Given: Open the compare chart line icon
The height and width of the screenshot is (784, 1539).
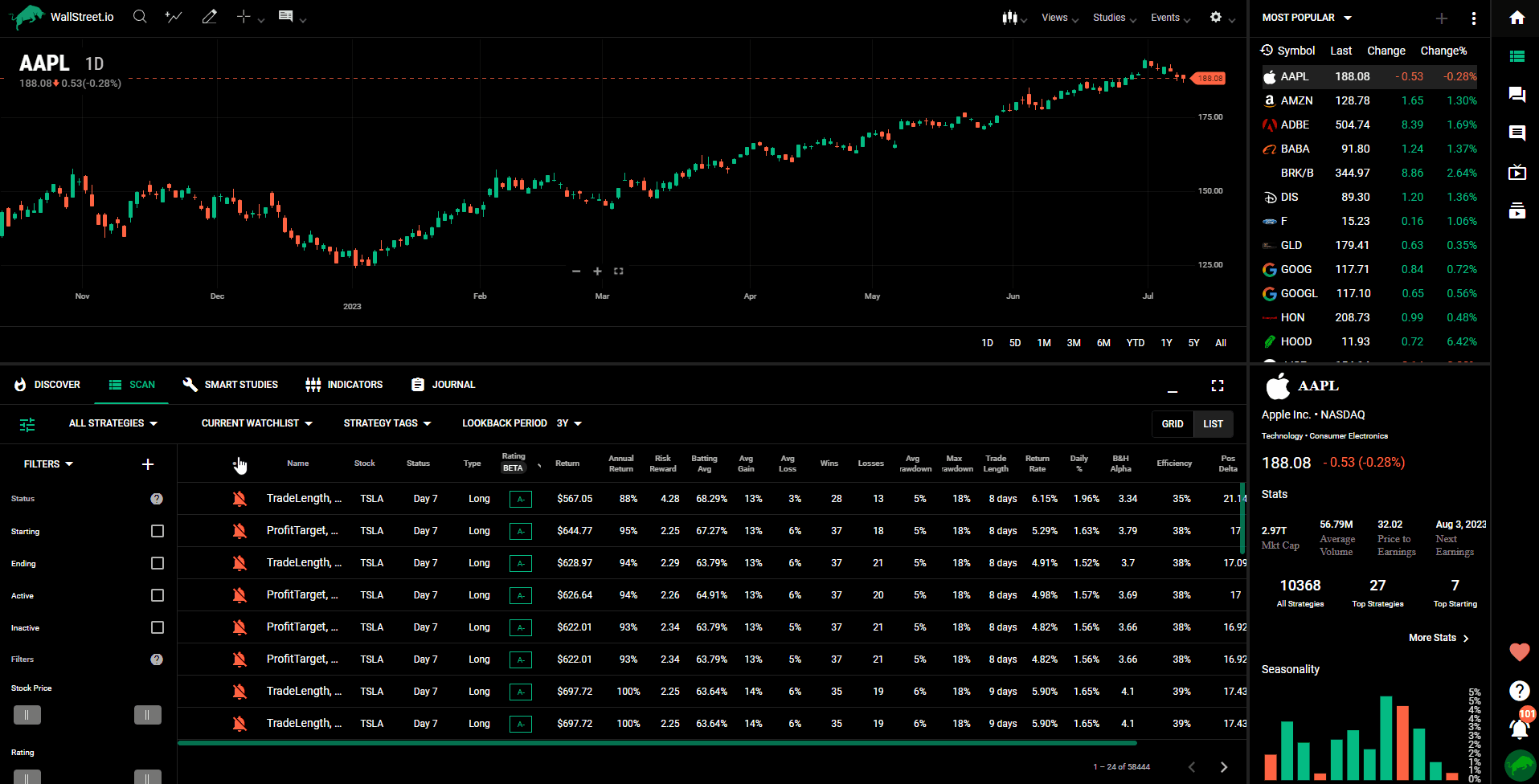Looking at the screenshot, I should point(174,17).
